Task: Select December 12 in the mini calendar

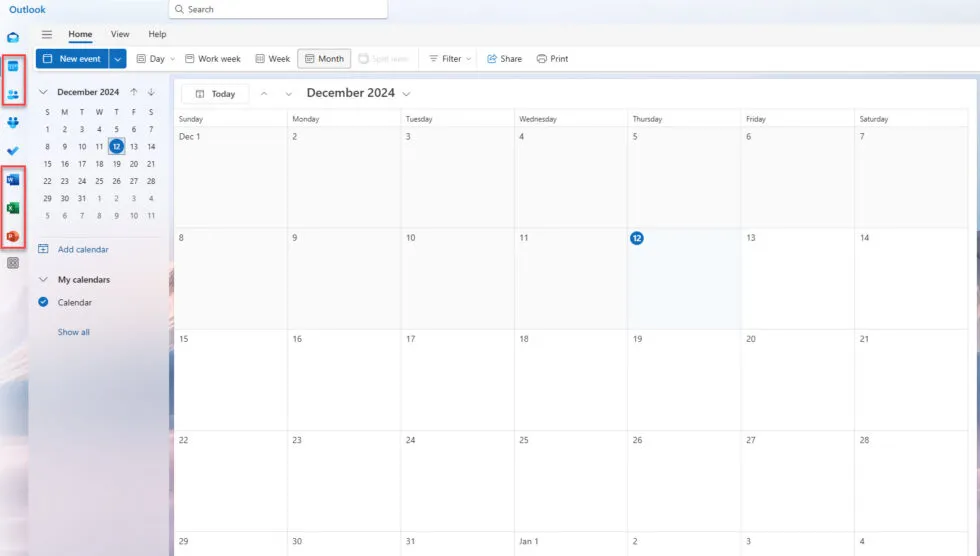Action: coord(116,146)
